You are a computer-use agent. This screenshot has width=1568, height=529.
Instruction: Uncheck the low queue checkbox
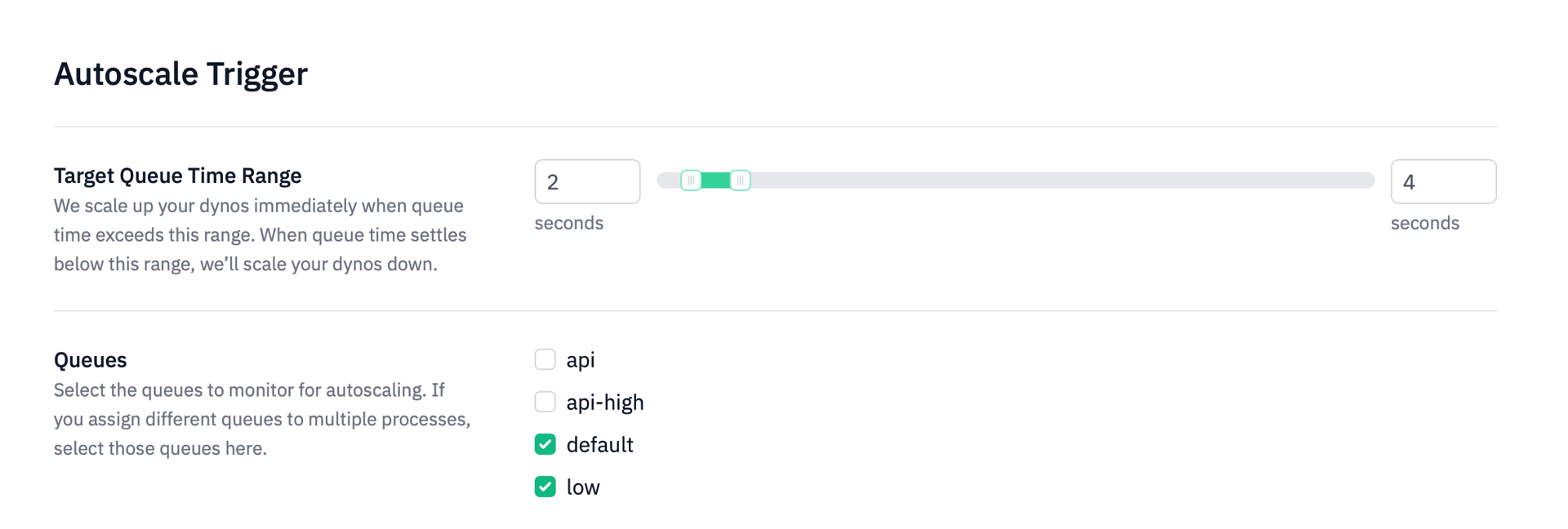tap(545, 487)
